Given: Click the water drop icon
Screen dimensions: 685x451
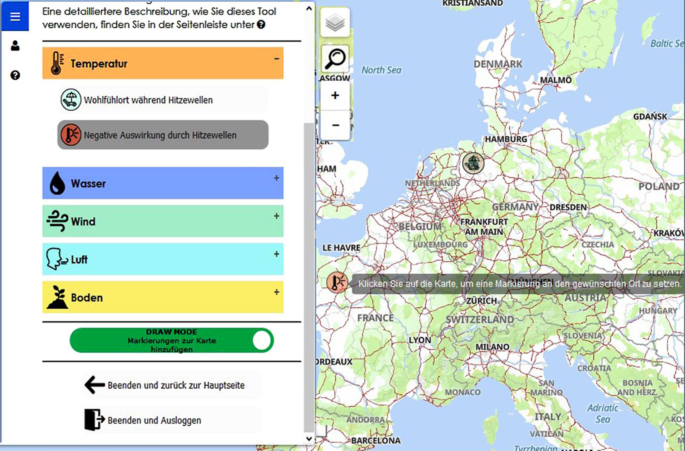Looking at the screenshot, I should (57, 183).
